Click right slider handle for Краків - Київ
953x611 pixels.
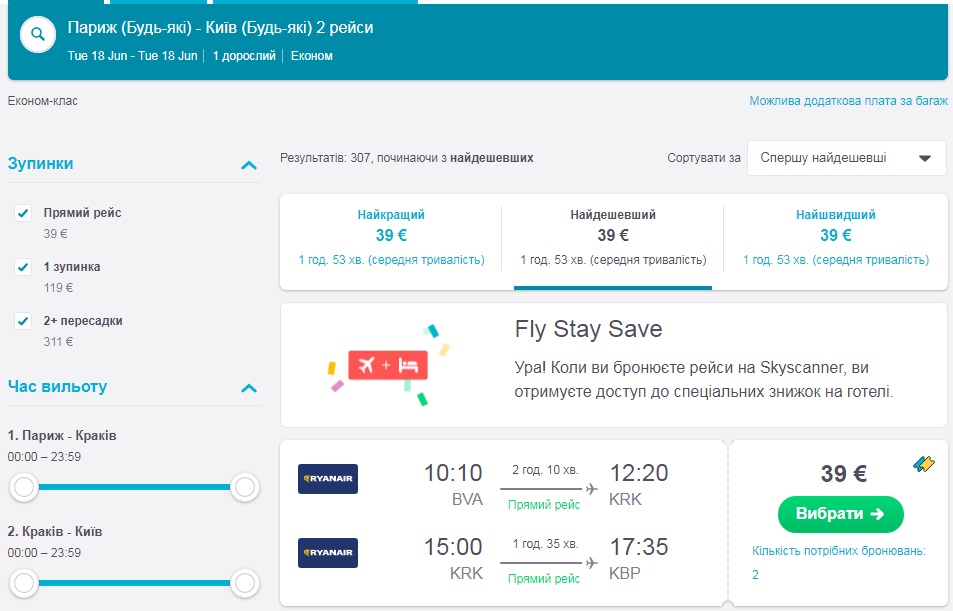coord(244,581)
